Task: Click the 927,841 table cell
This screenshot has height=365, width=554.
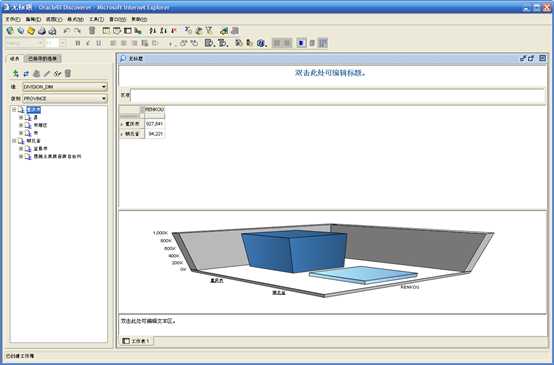Action: tap(155, 124)
